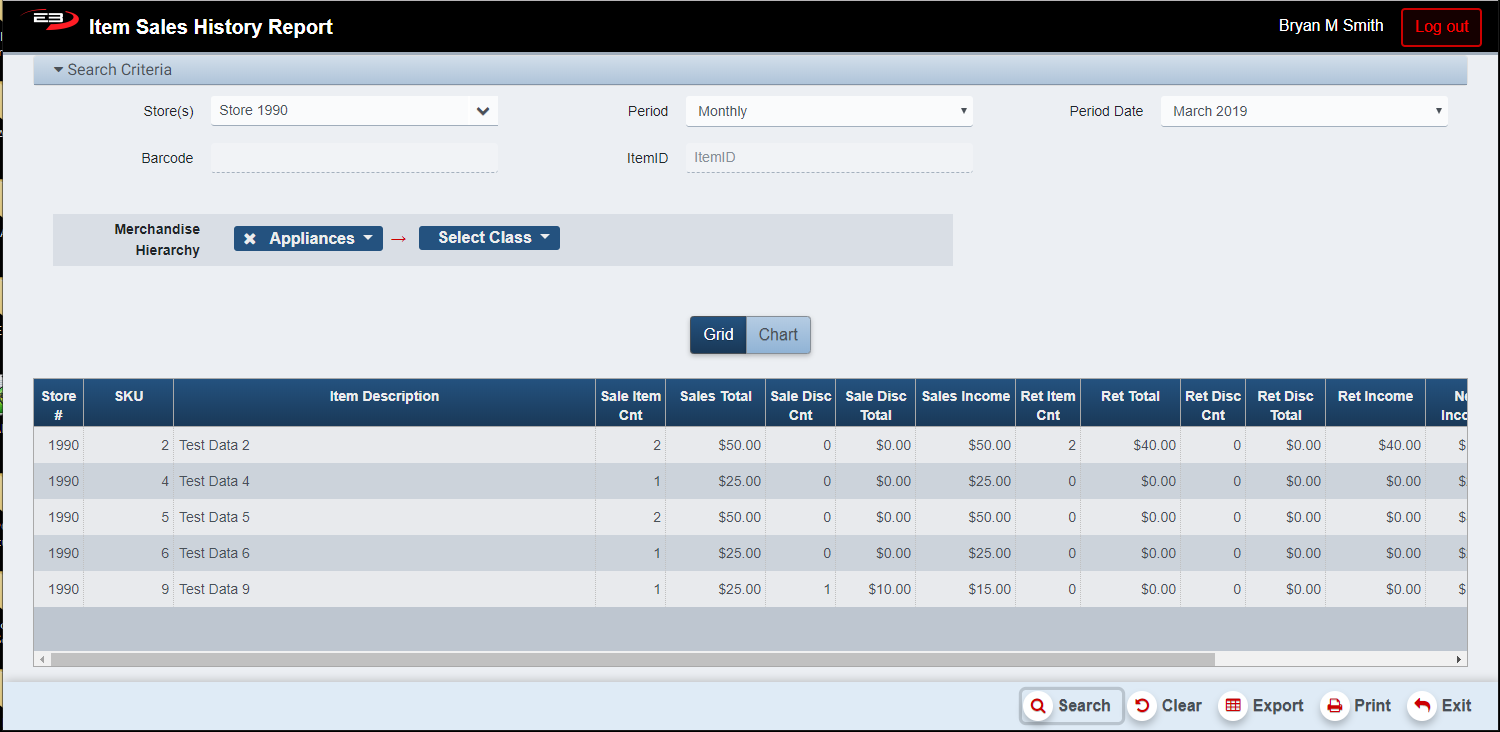Image resolution: width=1500 pixels, height=732 pixels.
Task: Click the Exit back-arrow icon
Action: (x=1421, y=706)
